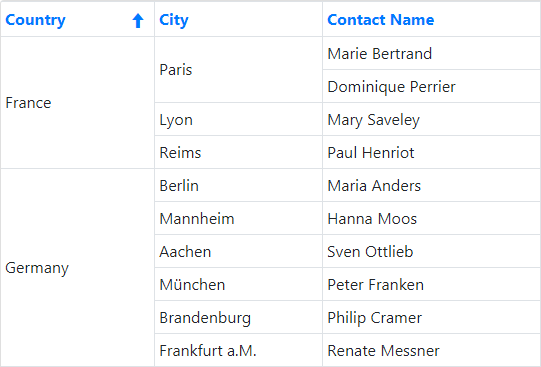The width and height of the screenshot is (541, 367).
Task: Select the France country cell
Action: coord(77,102)
